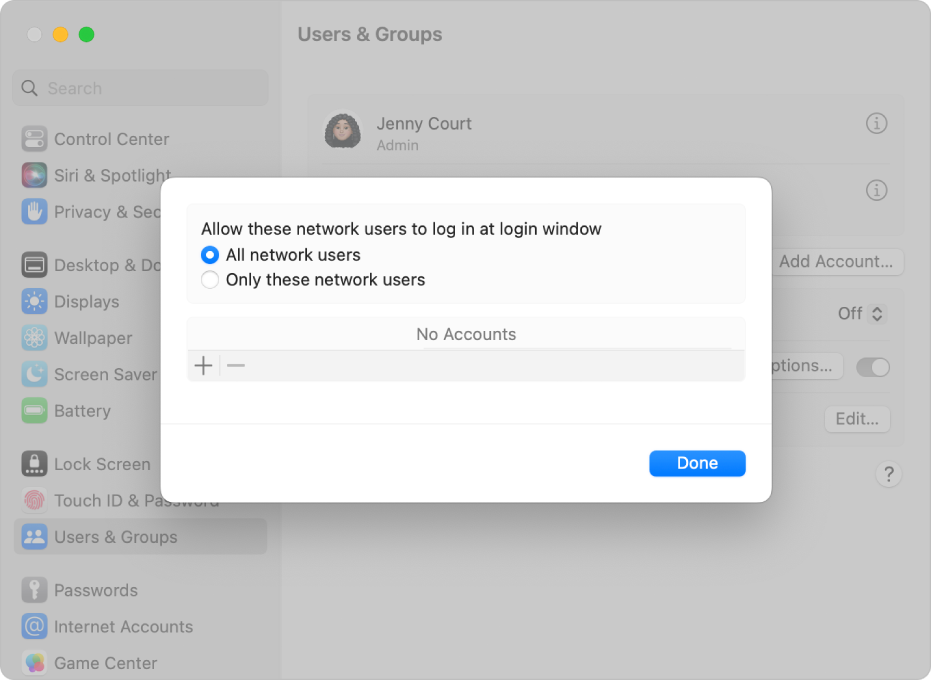932x682 pixels.
Task: Click the Done button
Action: pyautogui.click(x=697, y=463)
